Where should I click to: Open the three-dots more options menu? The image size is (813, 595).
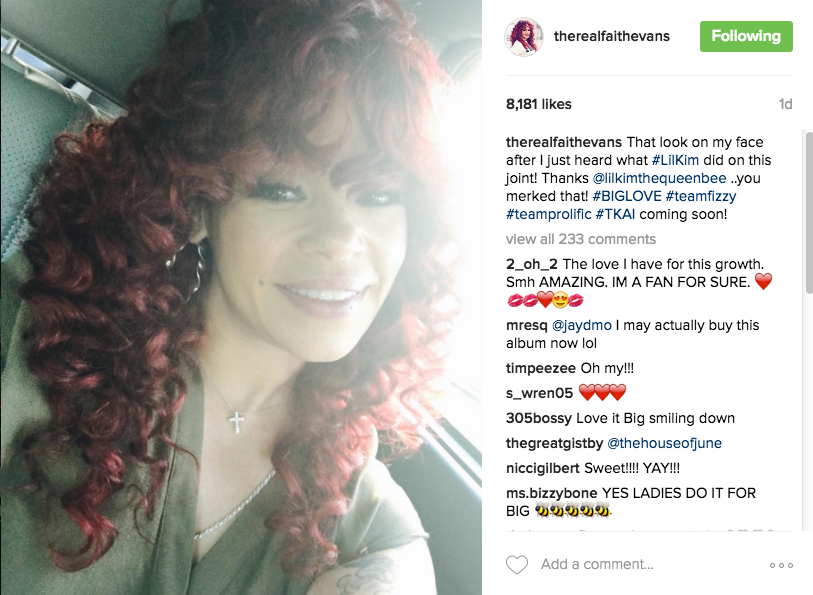click(781, 565)
